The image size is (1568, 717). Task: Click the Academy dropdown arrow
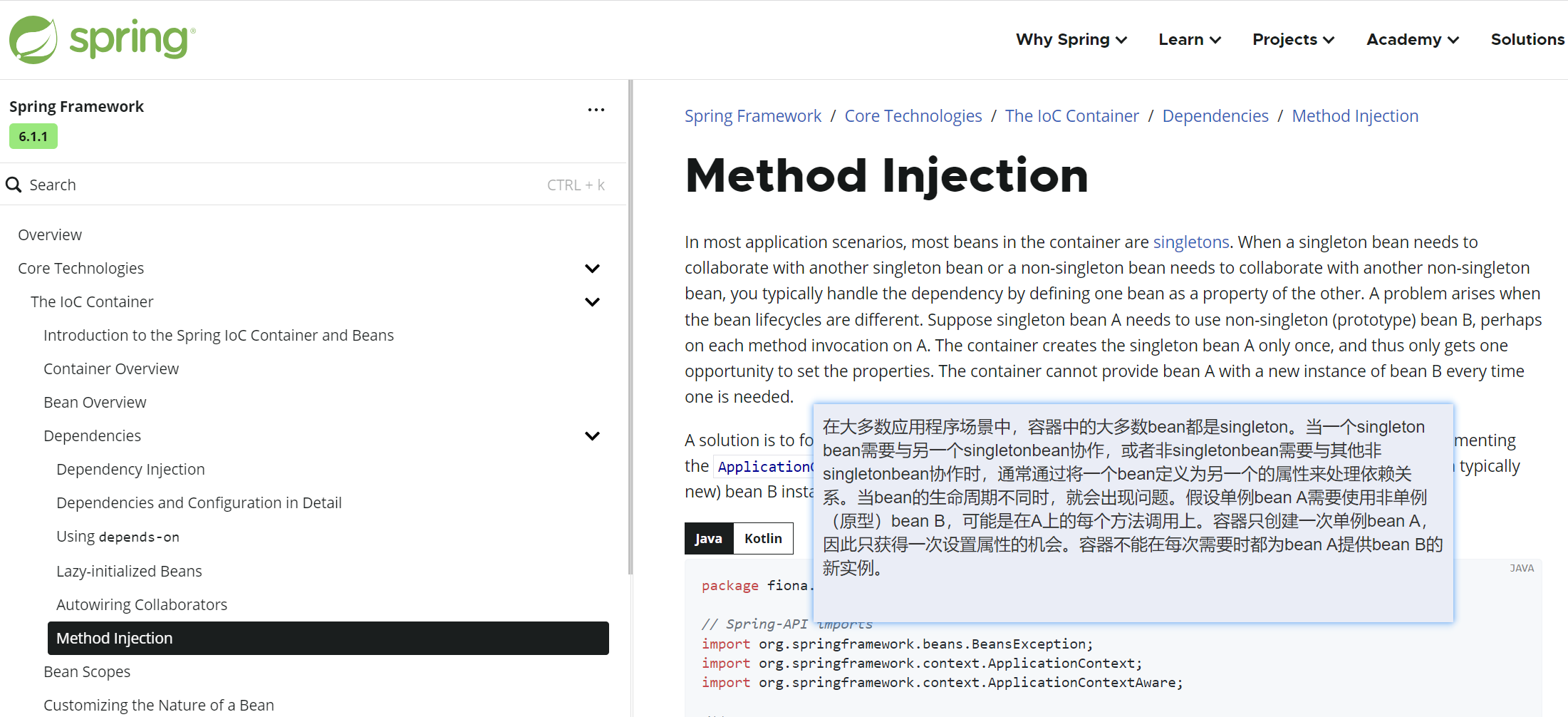(1453, 40)
